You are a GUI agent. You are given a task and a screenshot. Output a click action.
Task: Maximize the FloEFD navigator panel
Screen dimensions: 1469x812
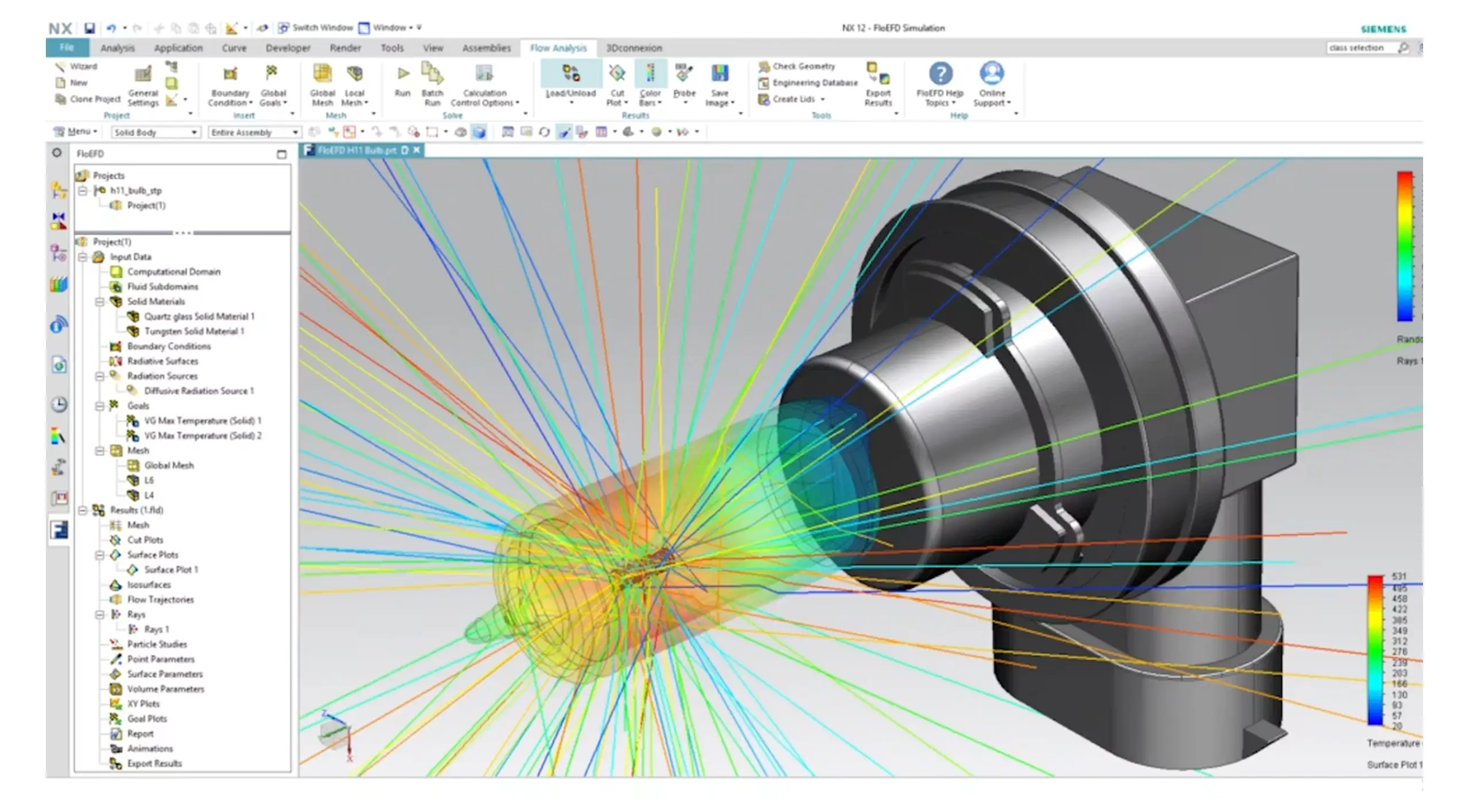click(x=281, y=154)
